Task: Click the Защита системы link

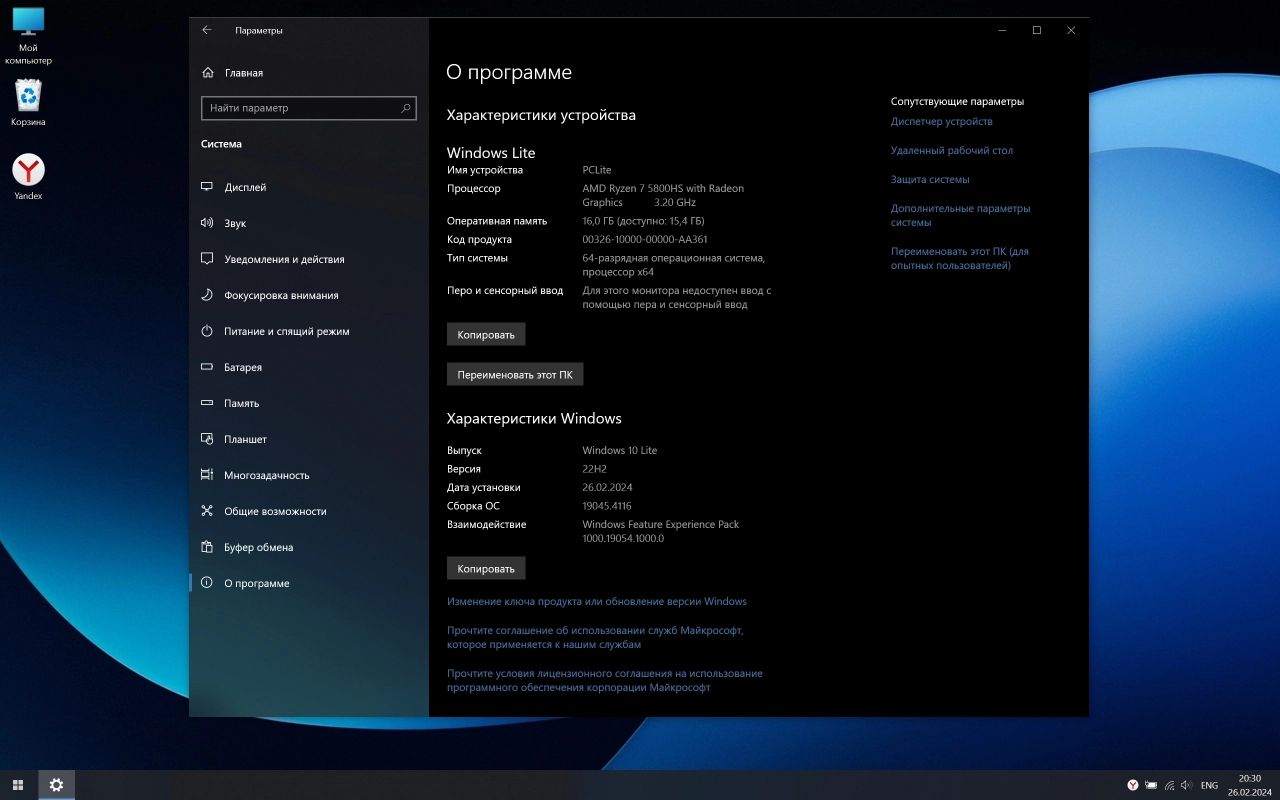Action: pyautogui.click(x=930, y=179)
